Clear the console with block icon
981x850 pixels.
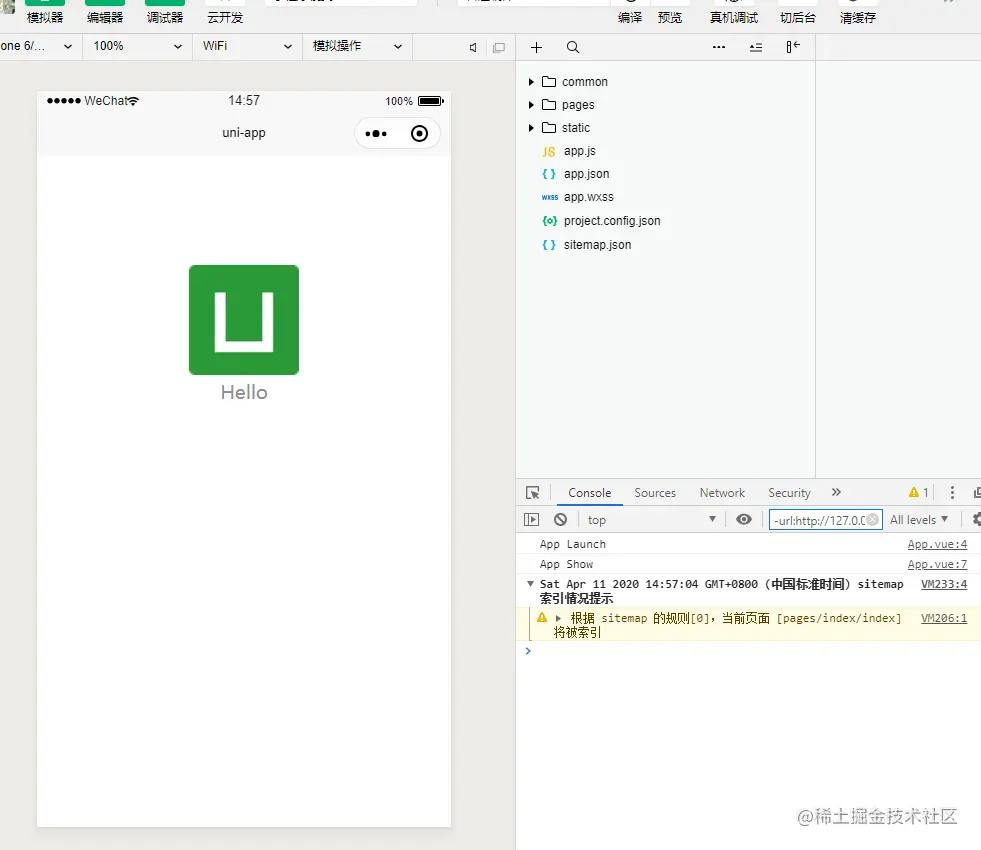[x=561, y=520]
